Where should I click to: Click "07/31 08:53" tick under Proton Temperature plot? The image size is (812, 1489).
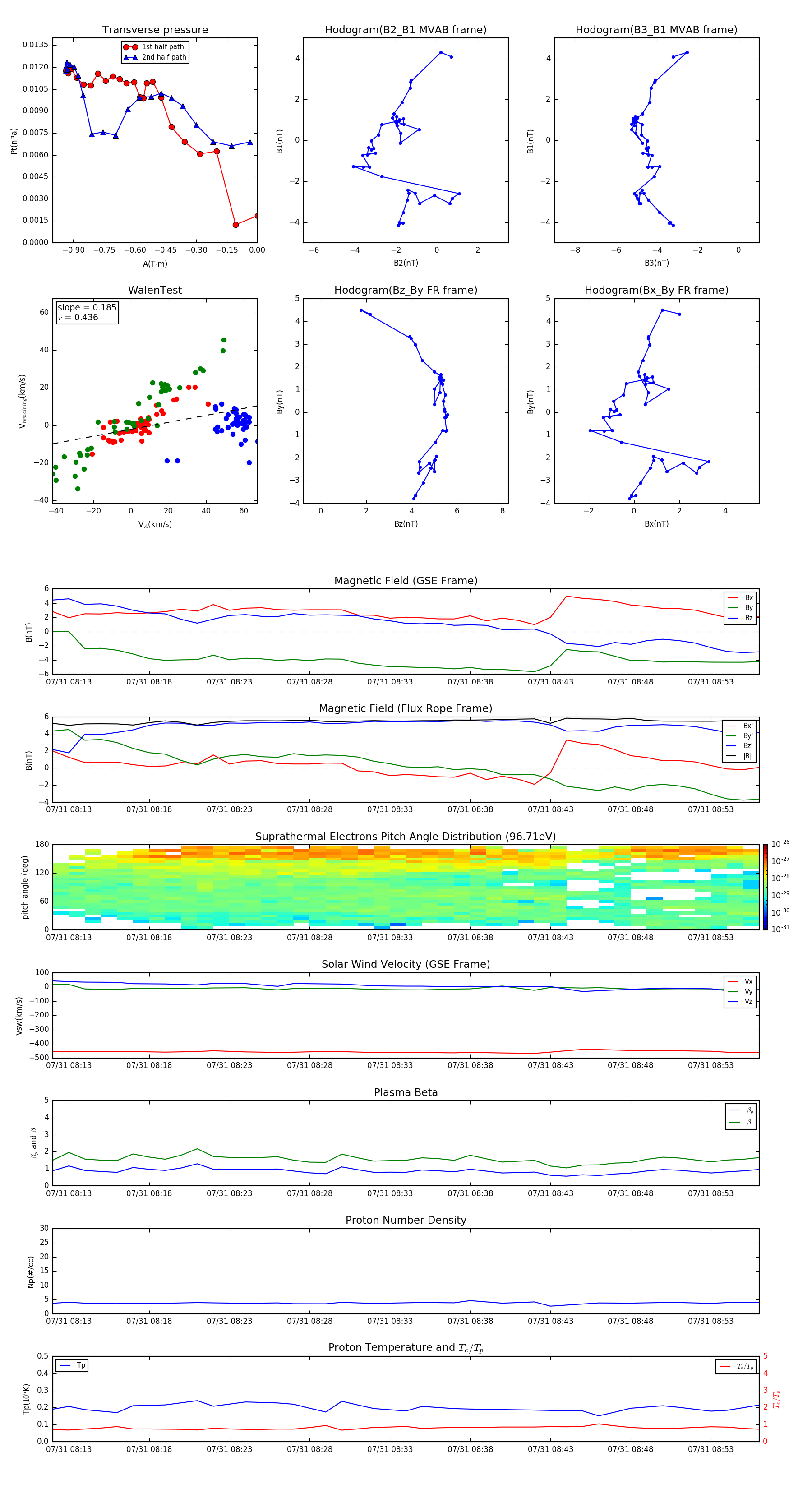click(710, 1449)
